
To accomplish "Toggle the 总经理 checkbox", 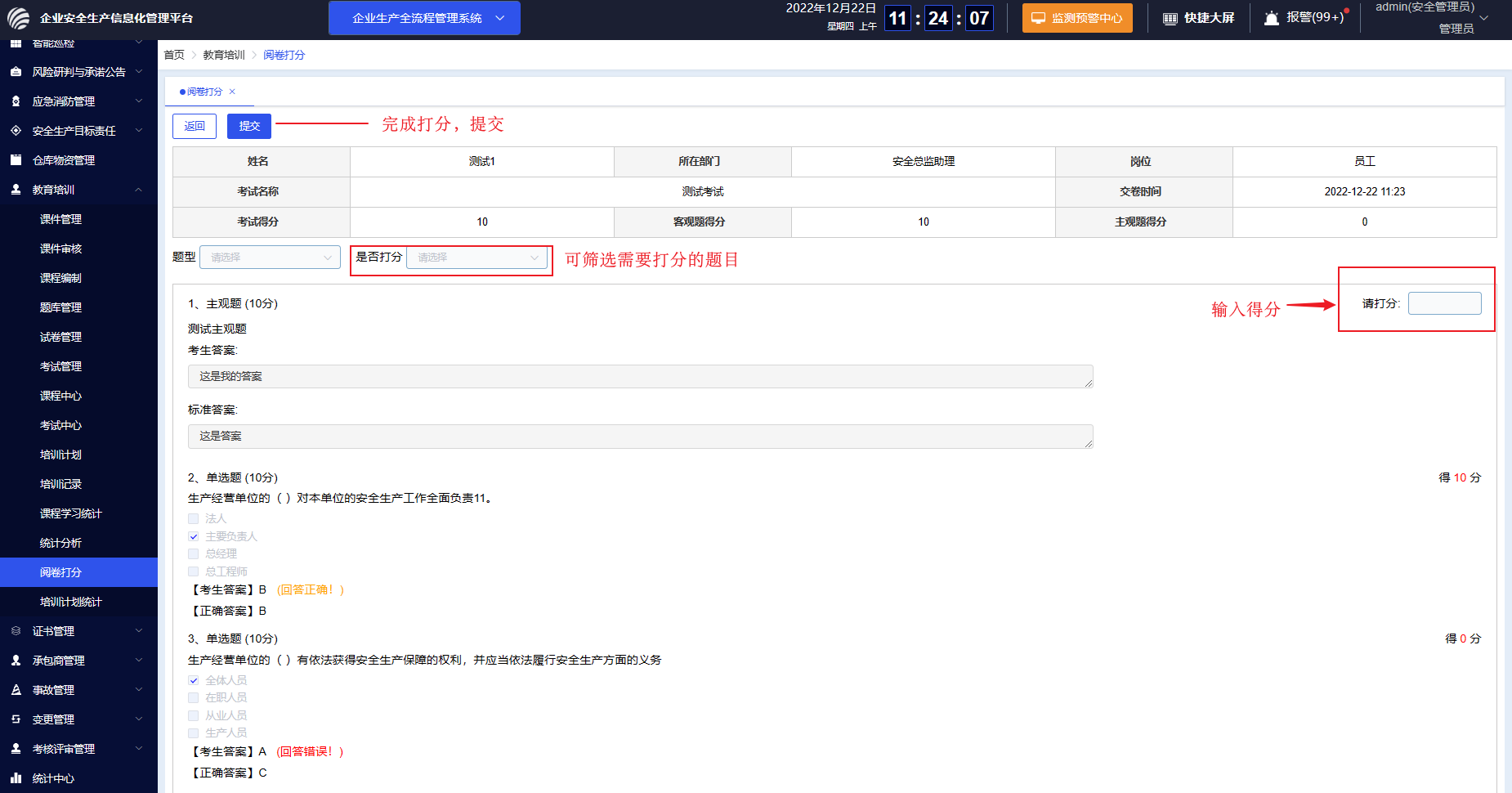I will (194, 553).
